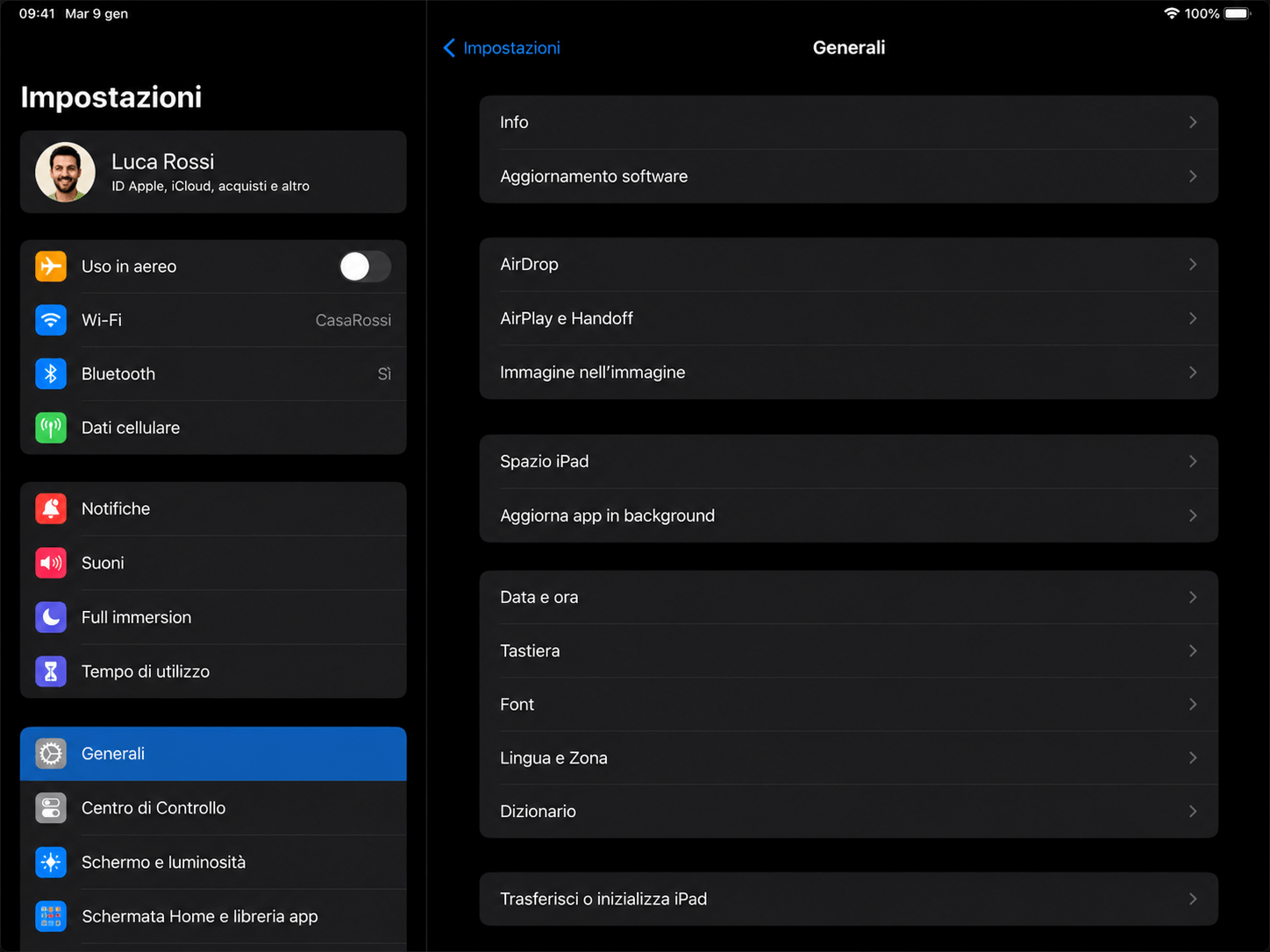
Task: Open AirDrop row chevron
Action: (1193, 265)
